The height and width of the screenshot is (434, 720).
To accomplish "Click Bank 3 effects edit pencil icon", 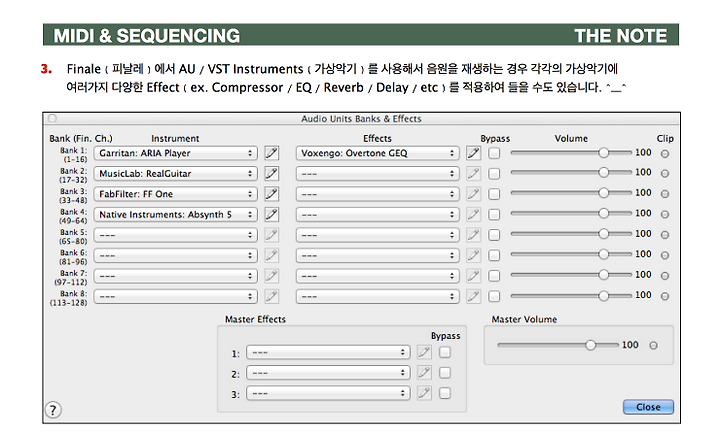I will click(x=473, y=194).
